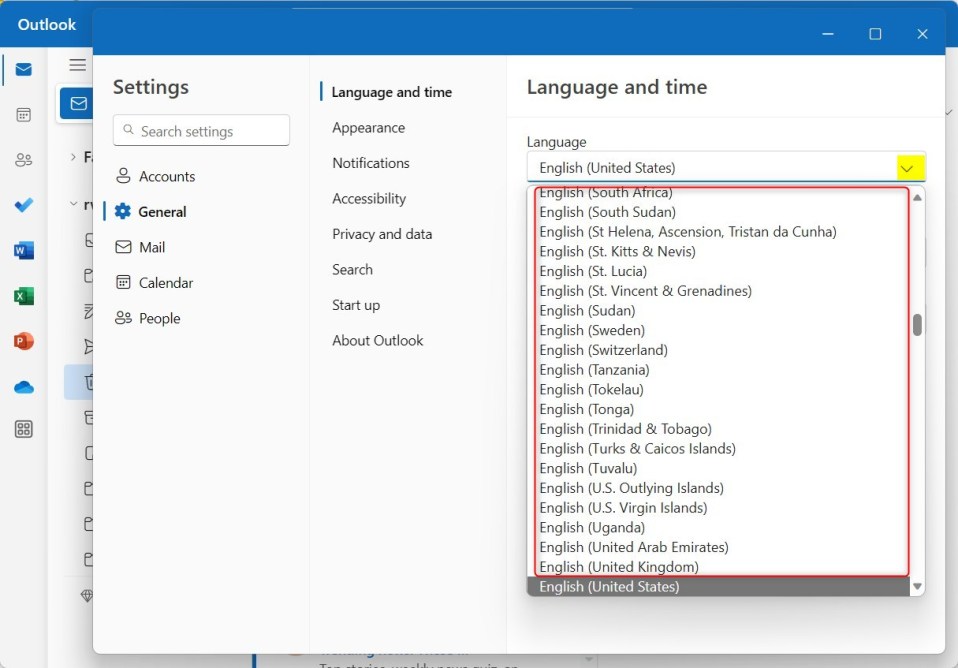
Task: Launch Excel from the Outlook app rail
Action: (23, 295)
